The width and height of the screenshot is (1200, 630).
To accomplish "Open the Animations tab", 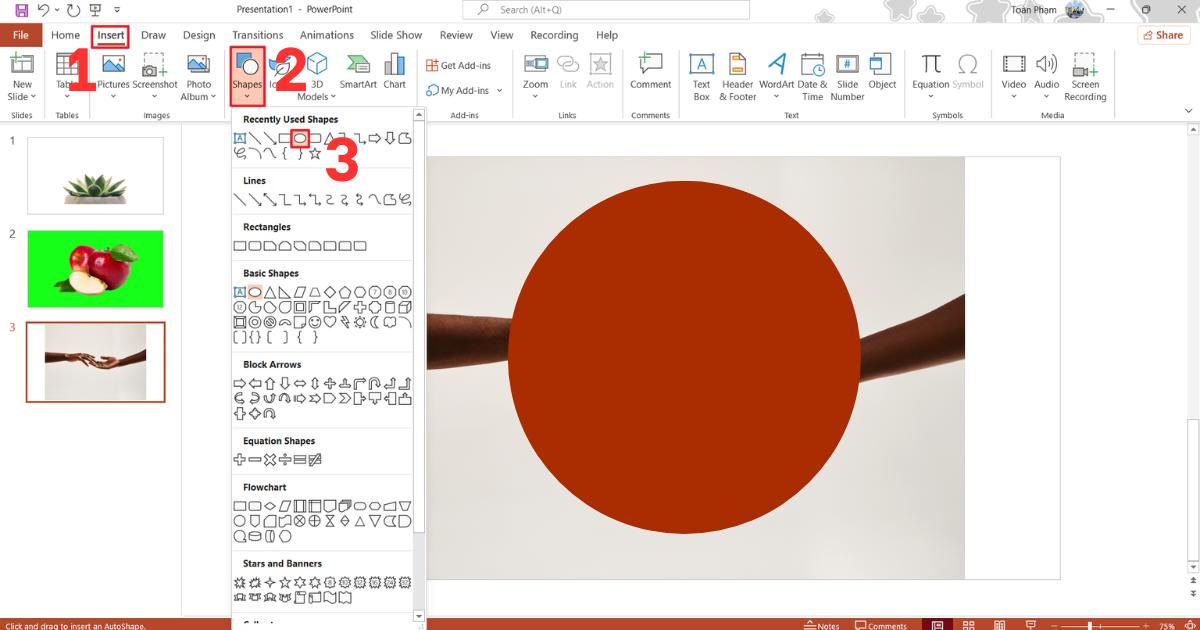I will (x=327, y=35).
